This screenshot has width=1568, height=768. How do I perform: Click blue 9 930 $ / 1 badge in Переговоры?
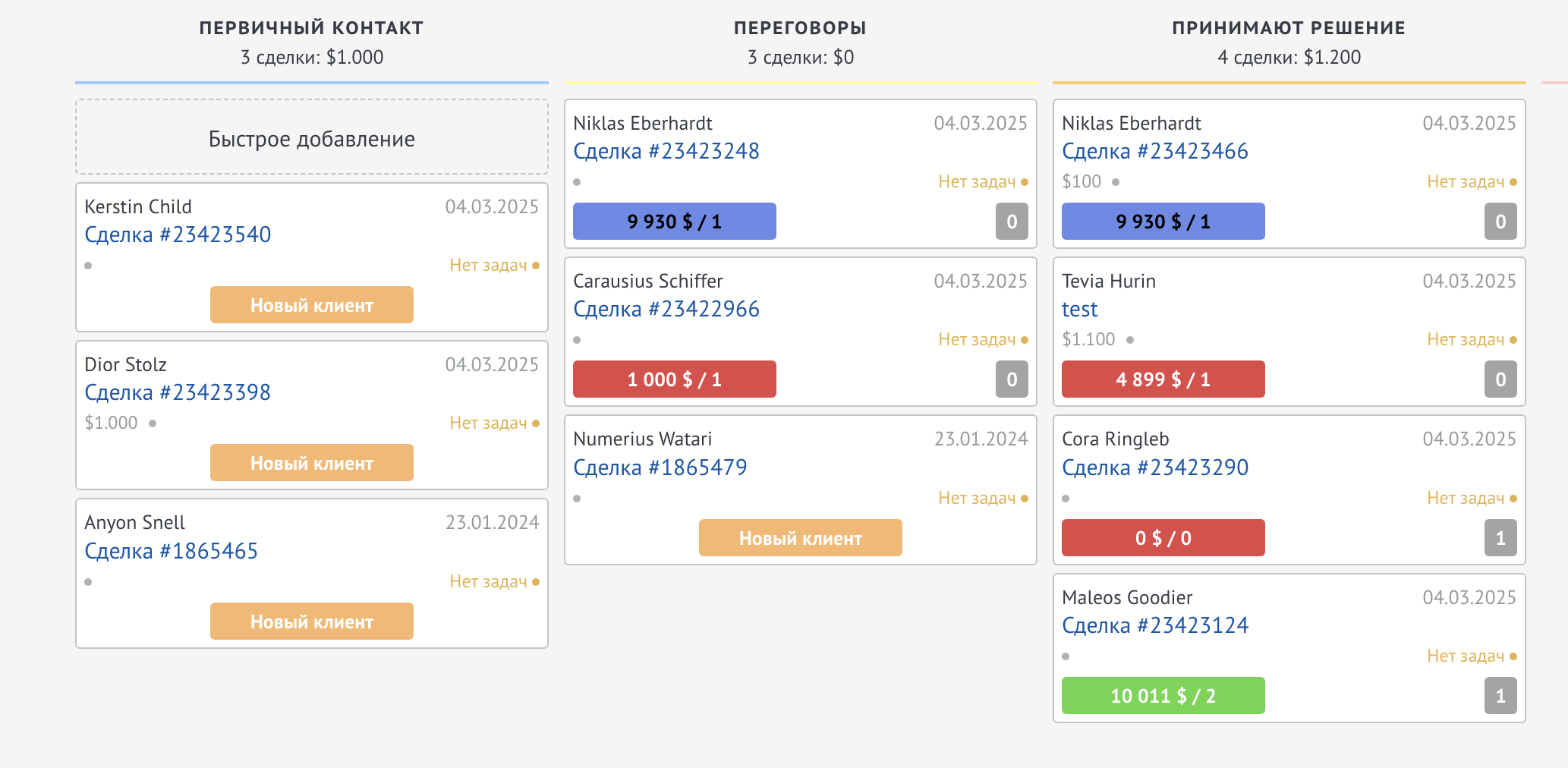coord(674,222)
